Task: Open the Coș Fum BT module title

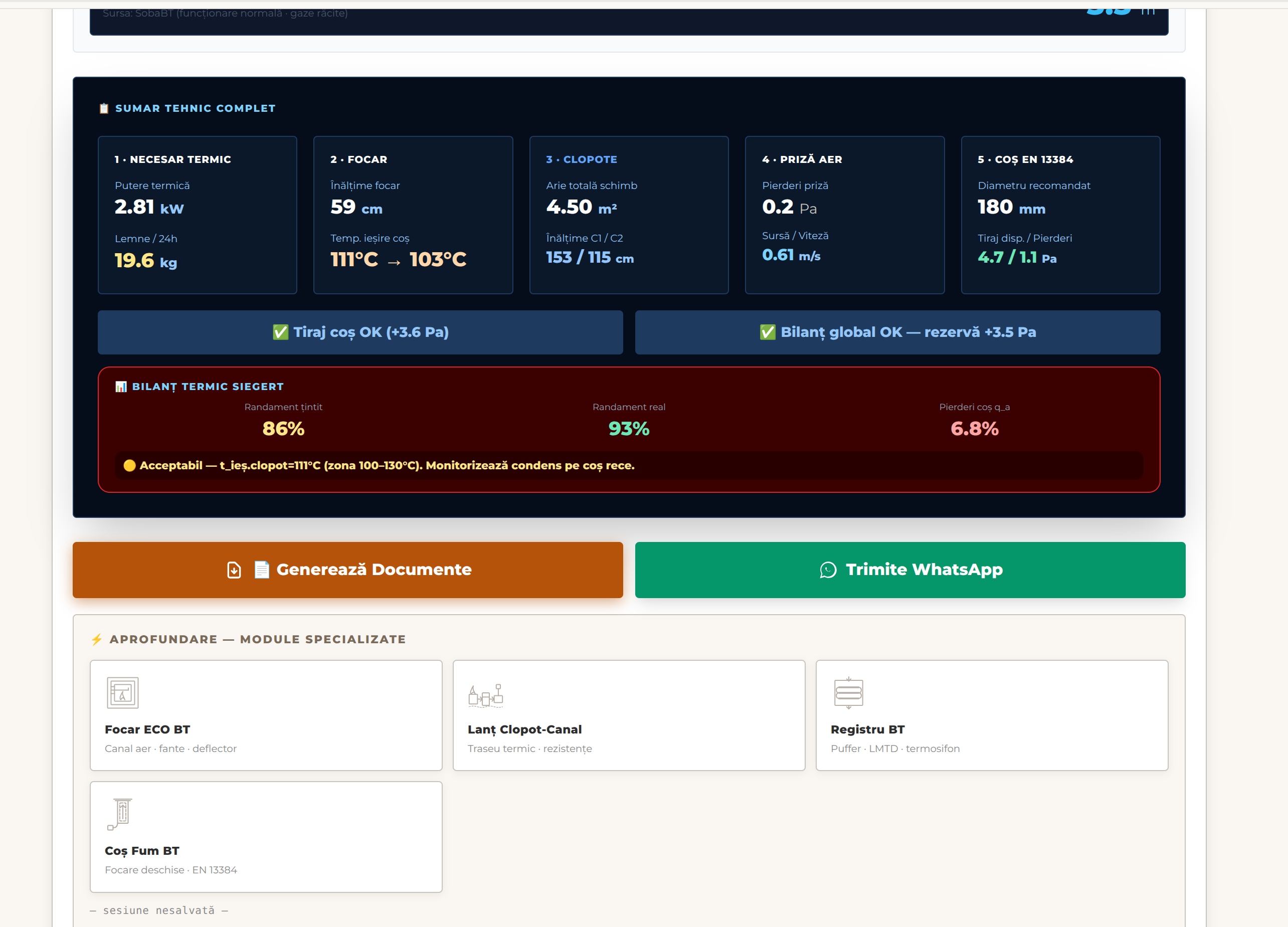Action: coord(142,851)
